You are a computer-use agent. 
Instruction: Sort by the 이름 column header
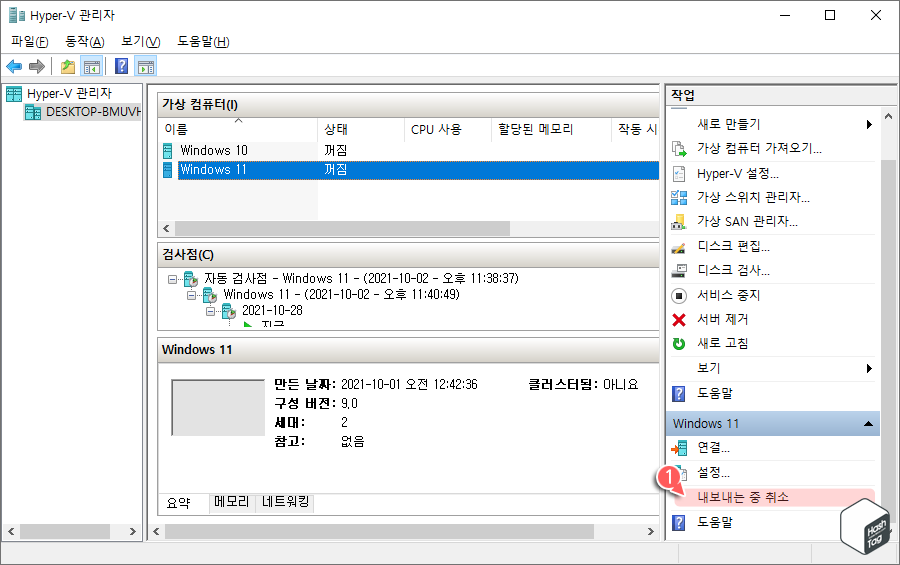[x=238, y=130]
